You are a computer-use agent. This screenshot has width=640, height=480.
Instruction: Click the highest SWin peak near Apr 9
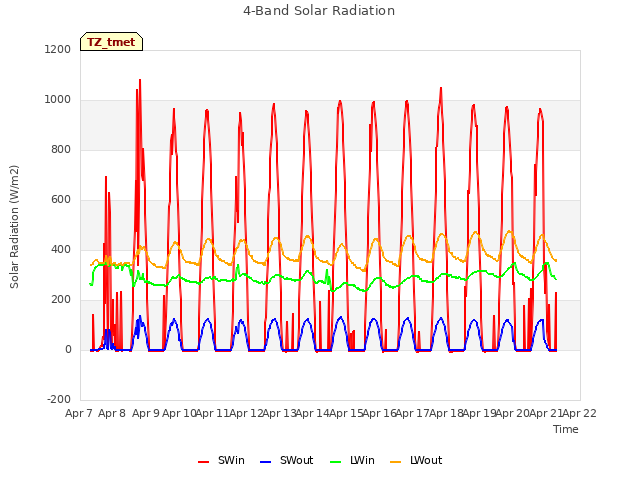[x=140, y=80]
